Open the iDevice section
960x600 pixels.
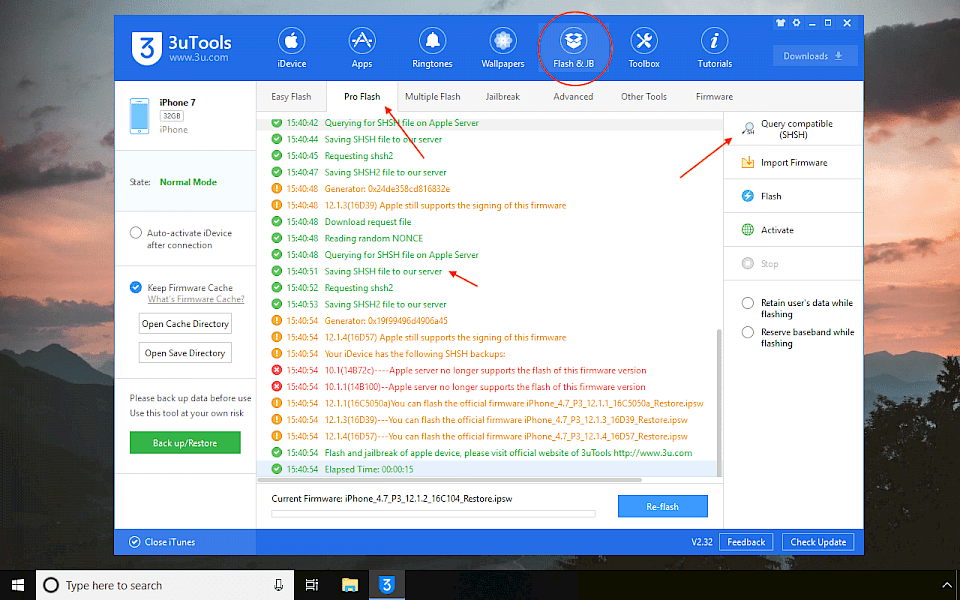coord(291,48)
